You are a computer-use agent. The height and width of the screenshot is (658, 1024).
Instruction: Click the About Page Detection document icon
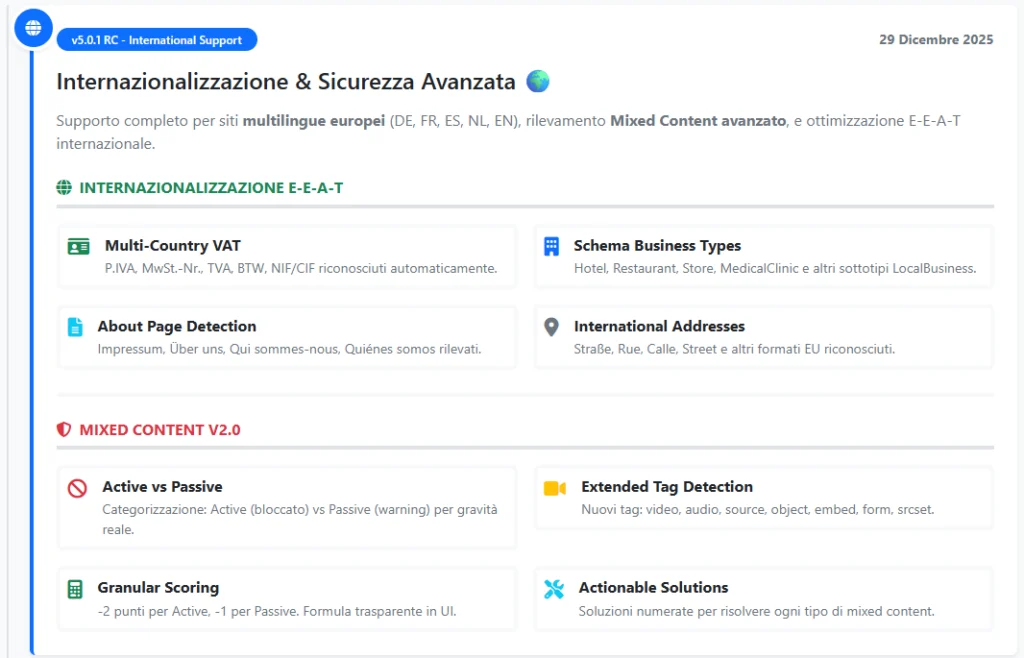(x=75, y=327)
